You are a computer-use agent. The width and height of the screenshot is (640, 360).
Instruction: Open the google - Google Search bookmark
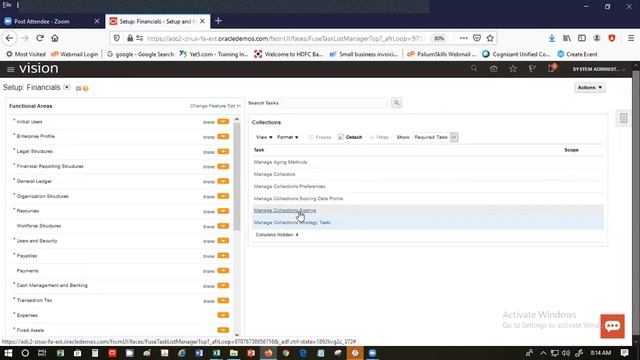[140, 54]
